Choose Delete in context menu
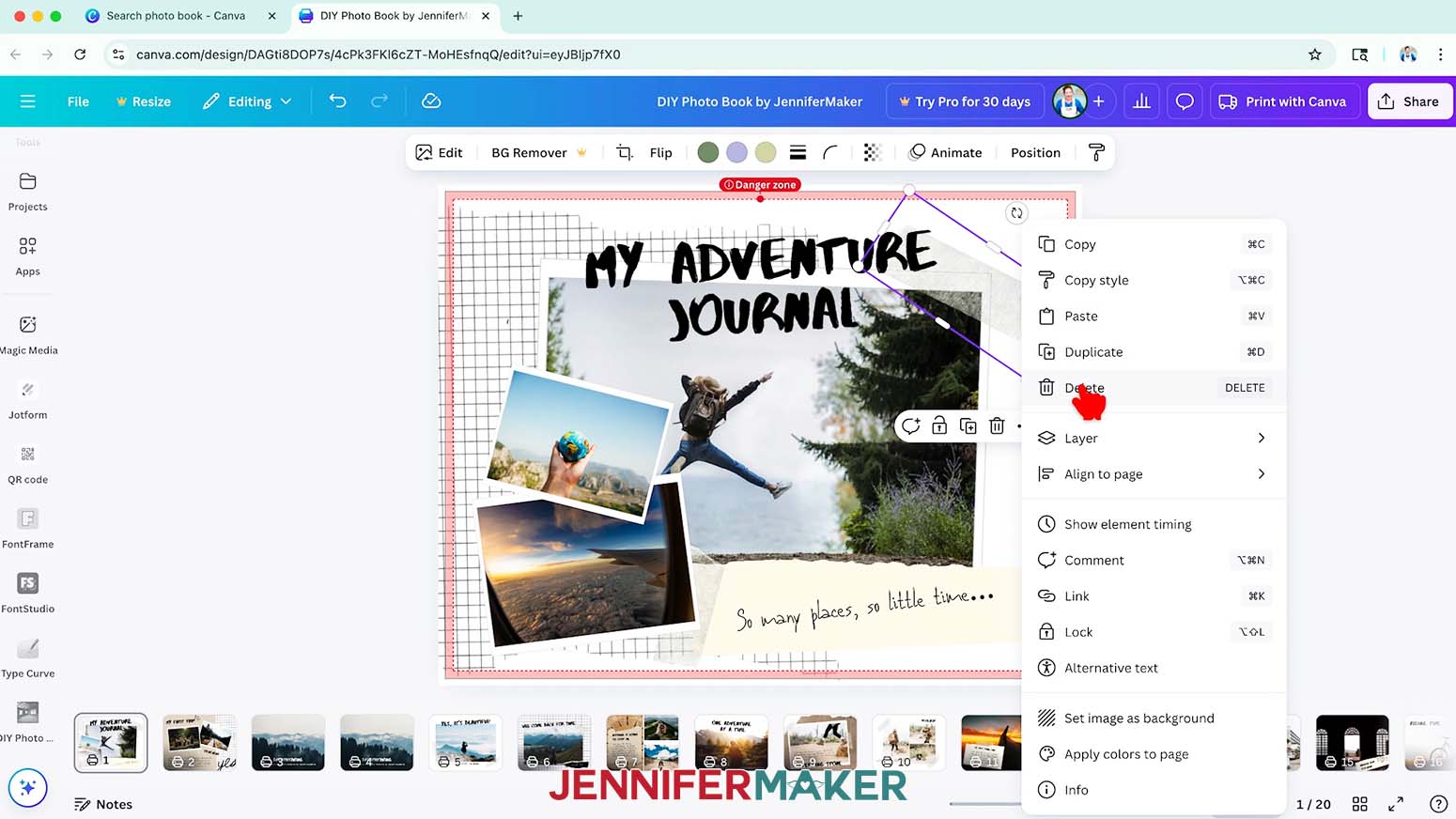1456x819 pixels. point(1154,388)
